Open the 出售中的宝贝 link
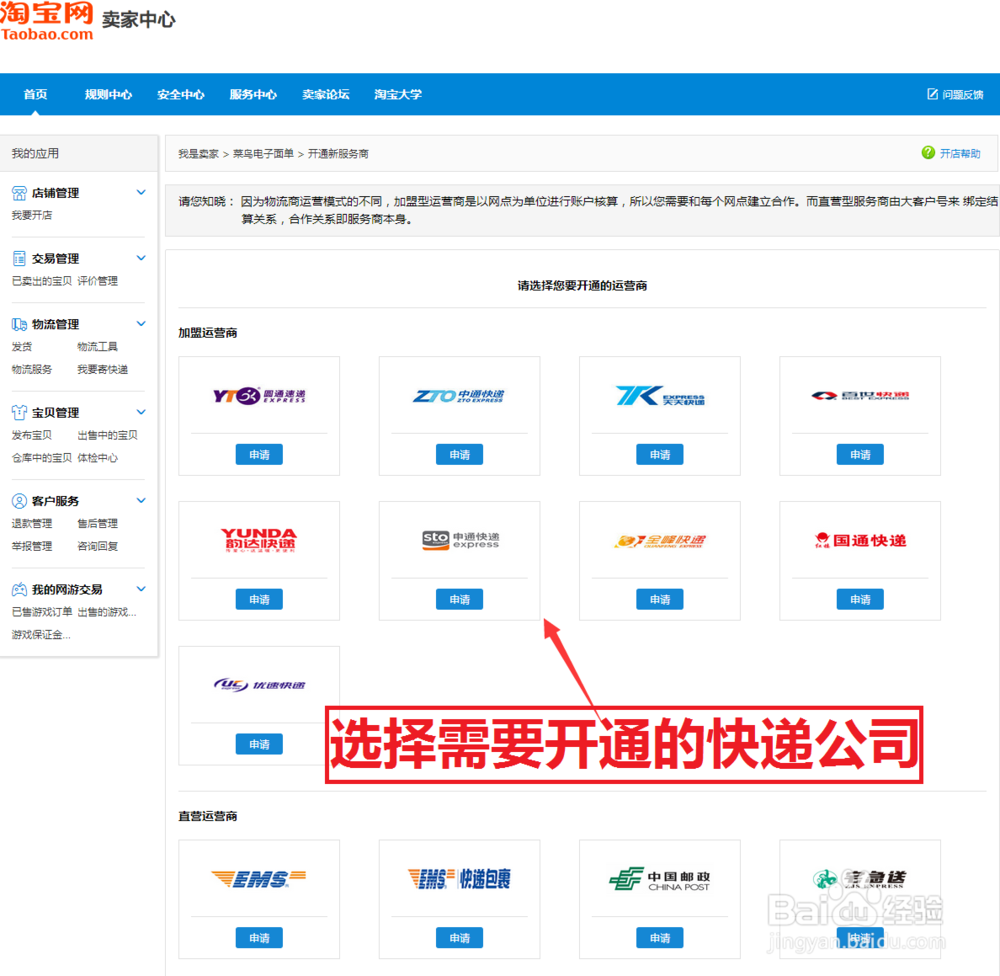This screenshot has width=1000, height=976. (108, 435)
